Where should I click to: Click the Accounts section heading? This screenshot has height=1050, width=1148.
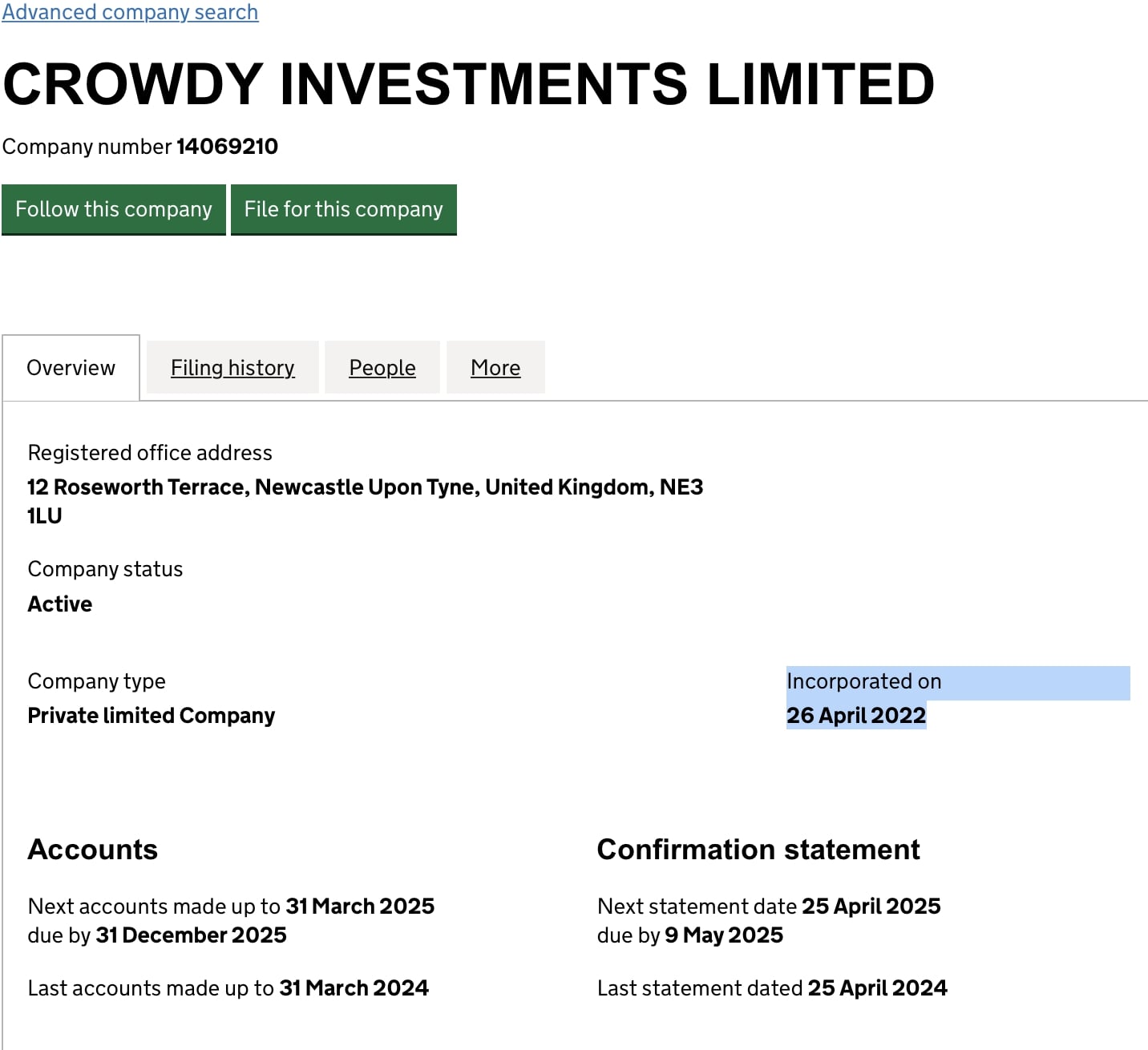(x=93, y=850)
